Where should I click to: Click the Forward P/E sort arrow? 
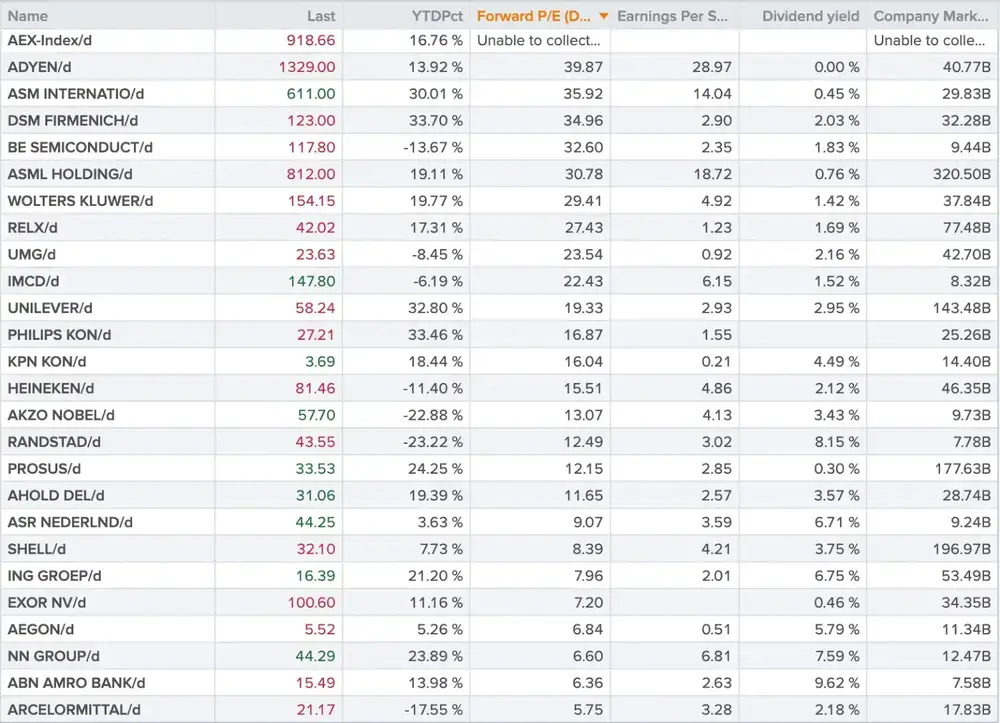point(603,17)
